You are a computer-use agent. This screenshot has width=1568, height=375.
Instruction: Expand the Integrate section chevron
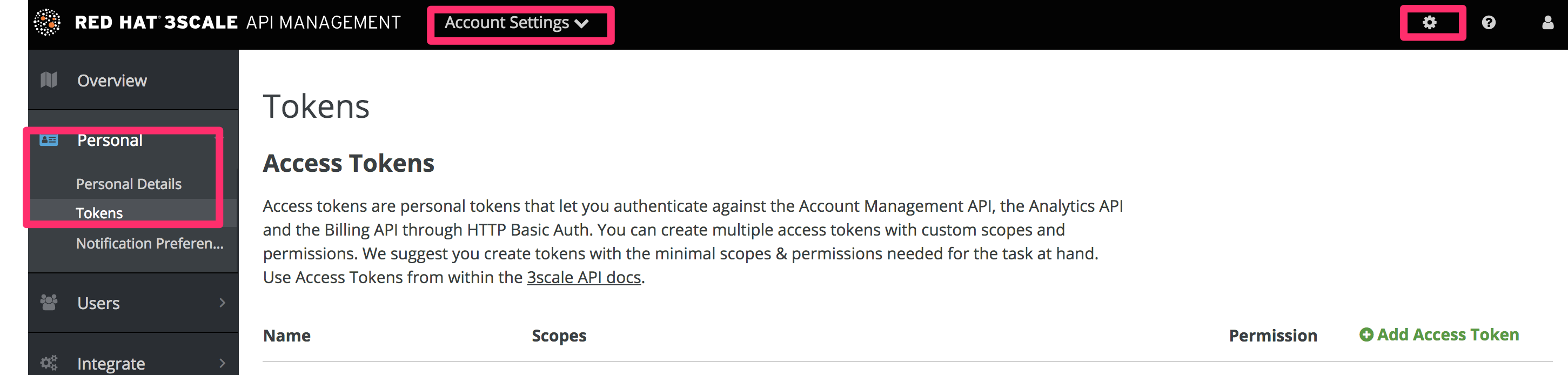[222, 364]
